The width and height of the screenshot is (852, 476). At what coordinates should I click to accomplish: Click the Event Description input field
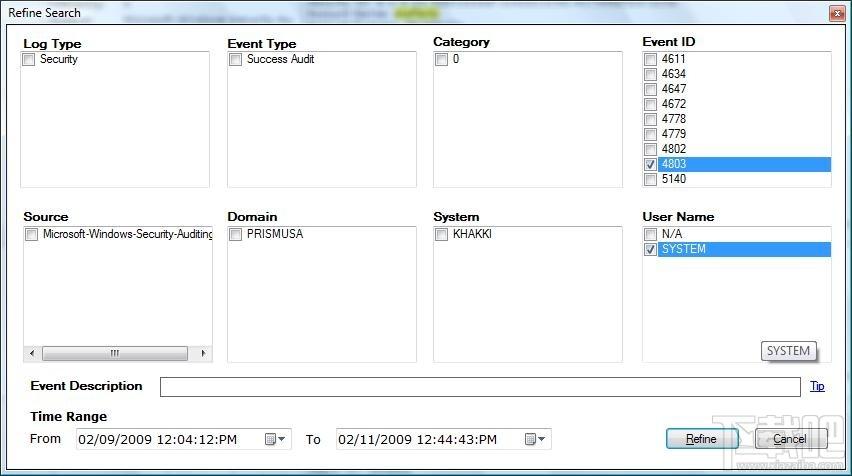(x=480, y=387)
